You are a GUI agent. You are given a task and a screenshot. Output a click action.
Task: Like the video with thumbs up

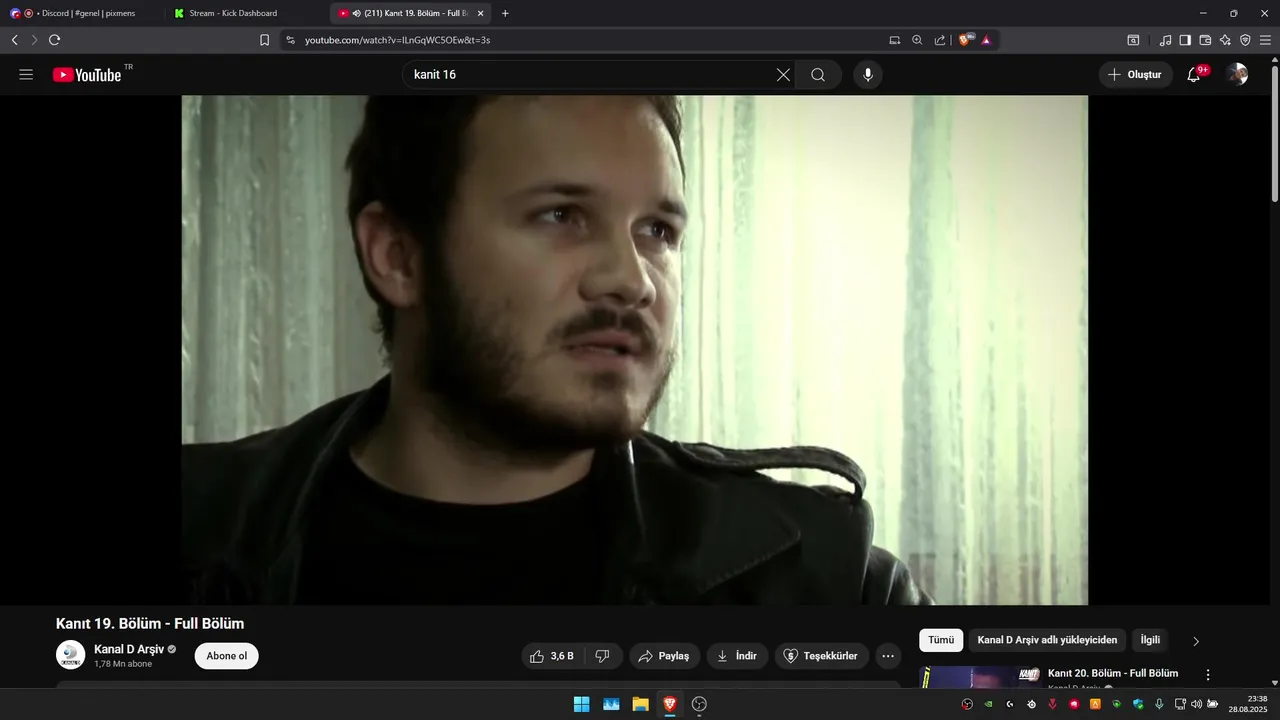click(552, 656)
